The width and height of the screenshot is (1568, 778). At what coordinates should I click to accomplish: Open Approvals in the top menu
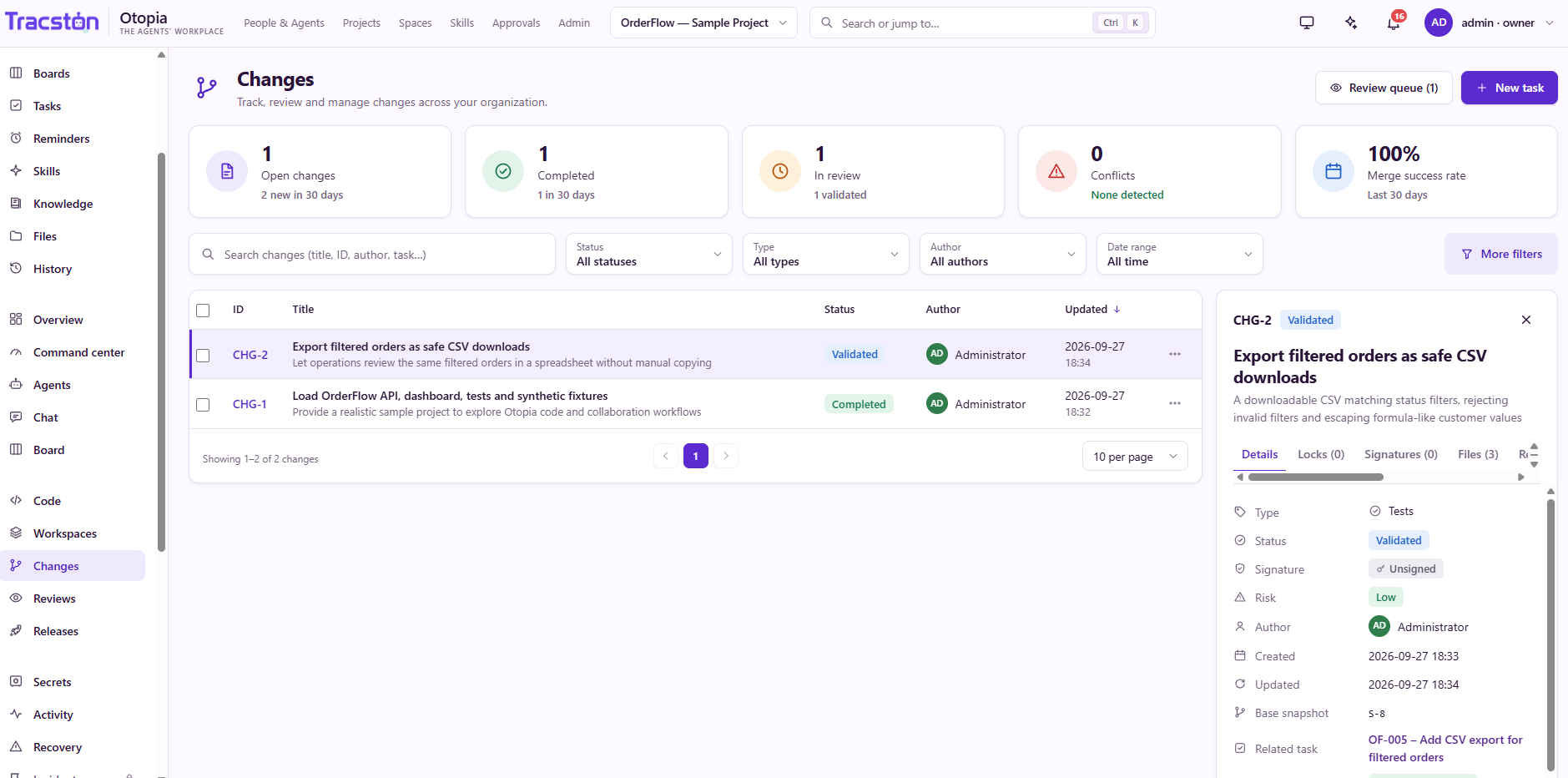(x=516, y=23)
